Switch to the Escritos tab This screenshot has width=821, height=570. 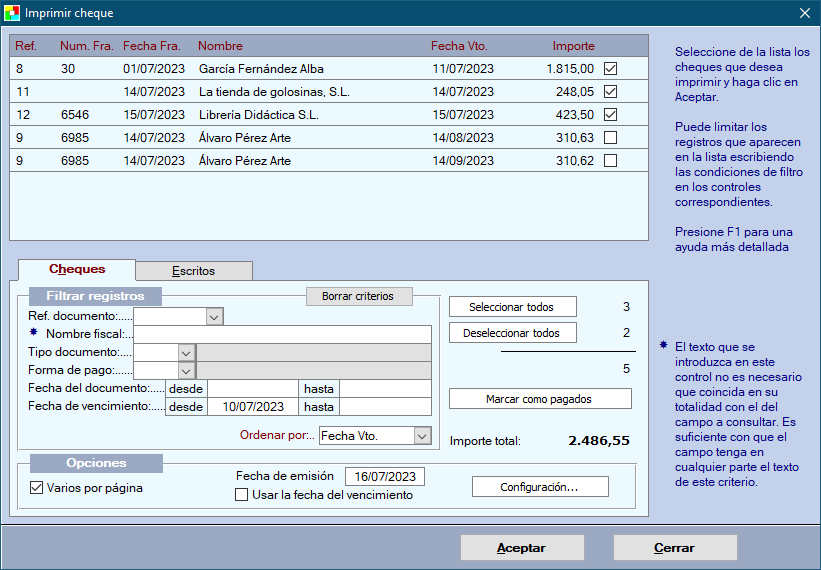pos(193,271)
